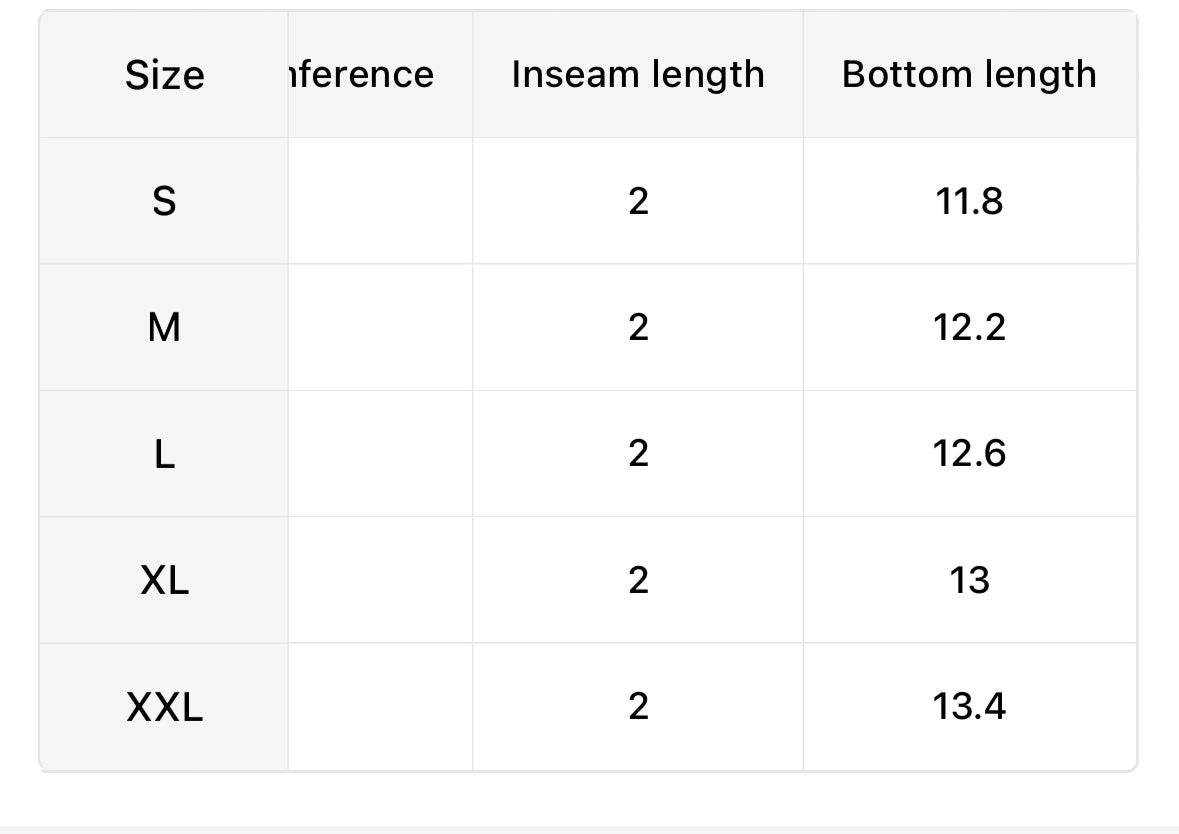Click the inseam length value for XXL
This screenshot has height=834, width=1179.
(638, 707)
